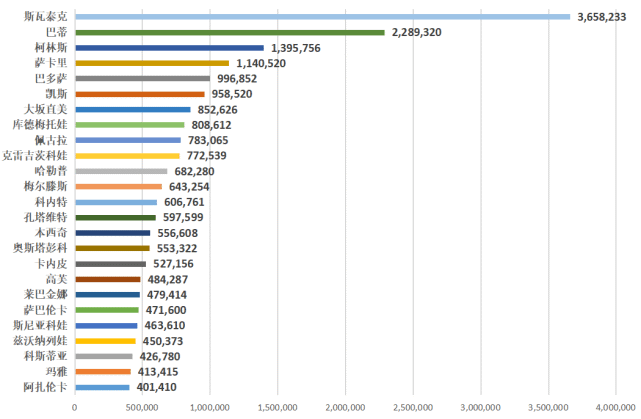Image resolution: width=641 pixels, height=419 pixels.
Task: Select the value label 463,610
Action: (165, 325)
